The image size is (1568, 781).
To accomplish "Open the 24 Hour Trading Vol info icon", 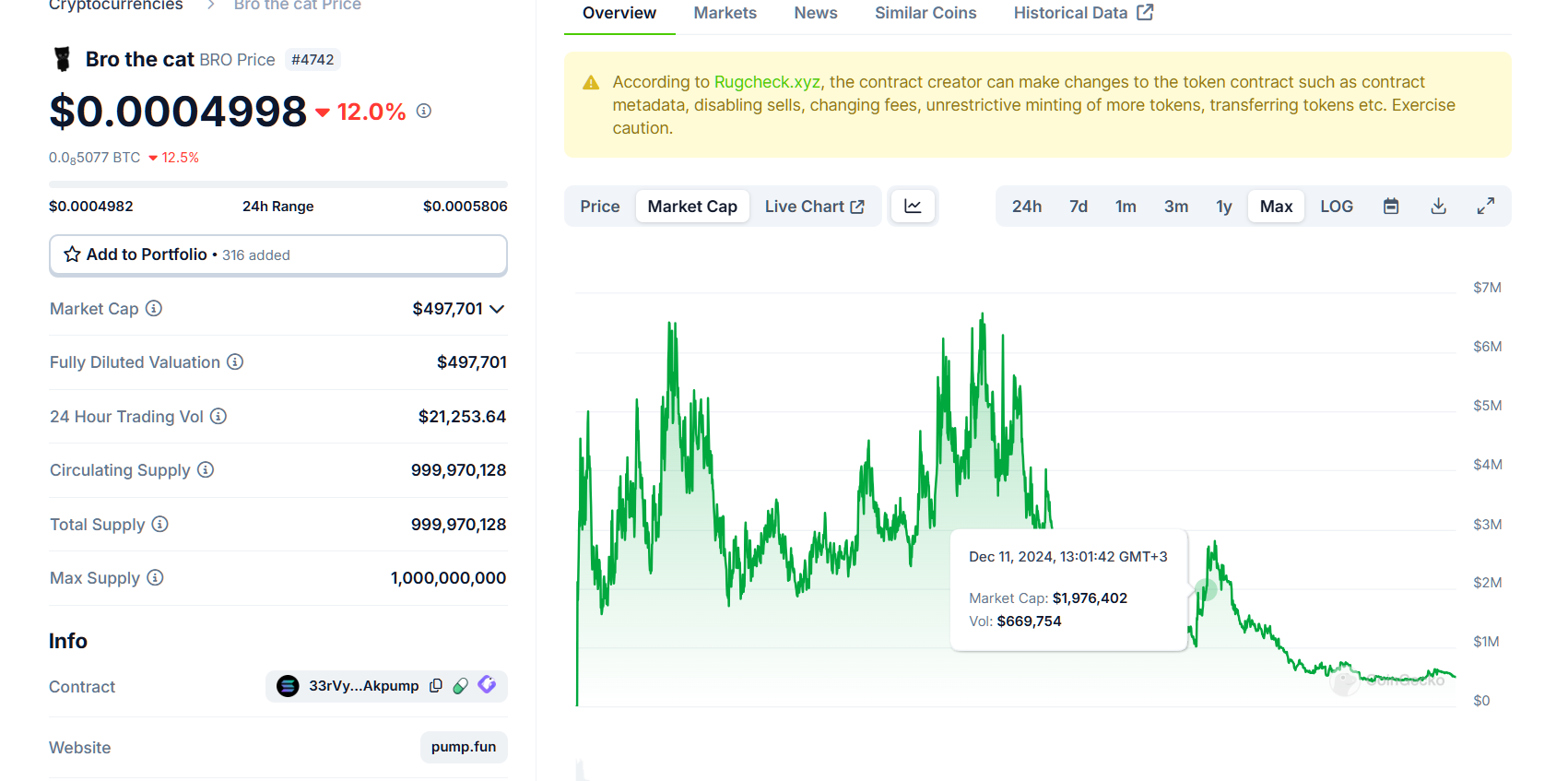I will (x=218, y=416).
